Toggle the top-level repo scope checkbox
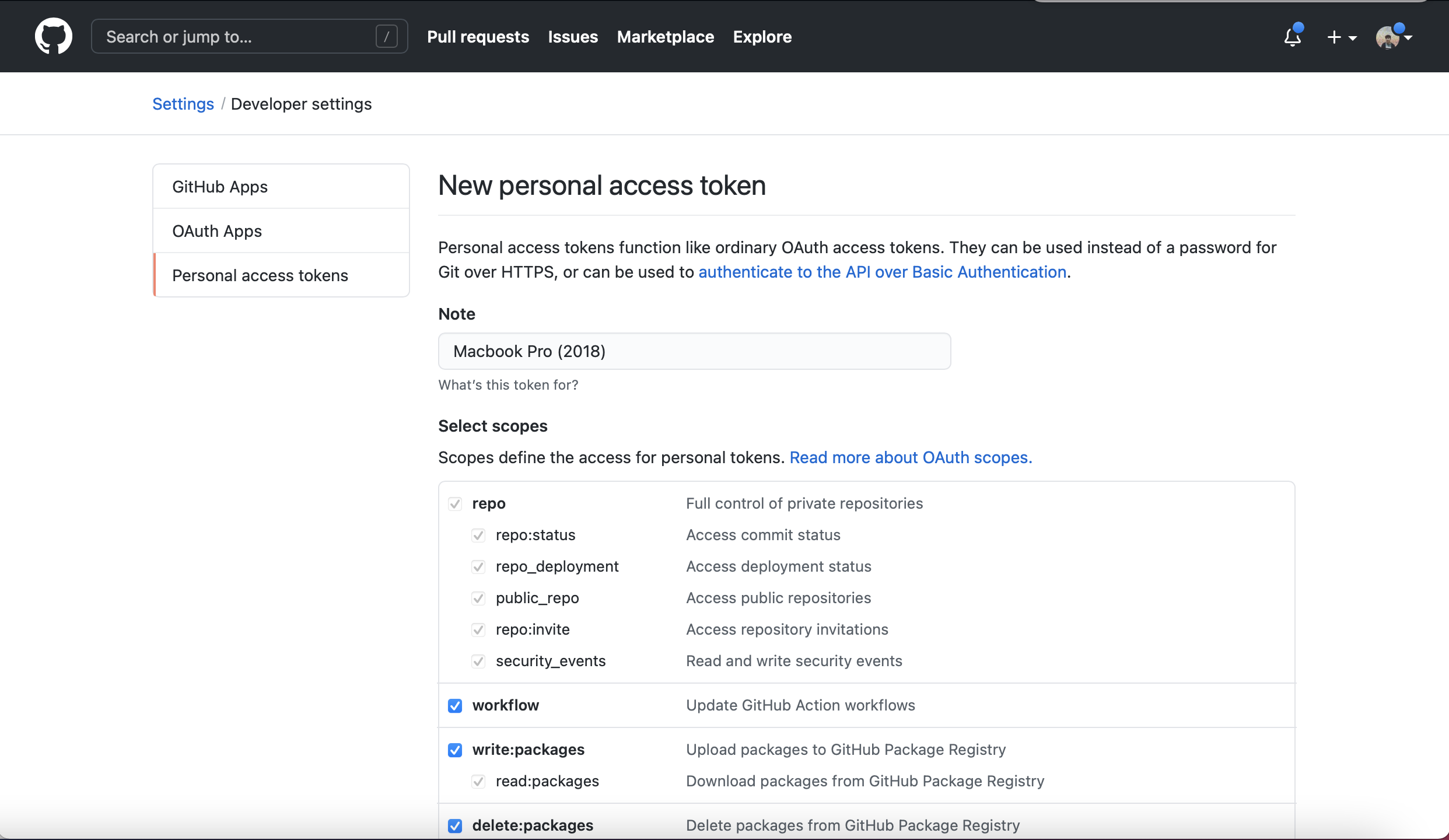Viewport: 1449px width, 840px height. [x=455, y=504]
